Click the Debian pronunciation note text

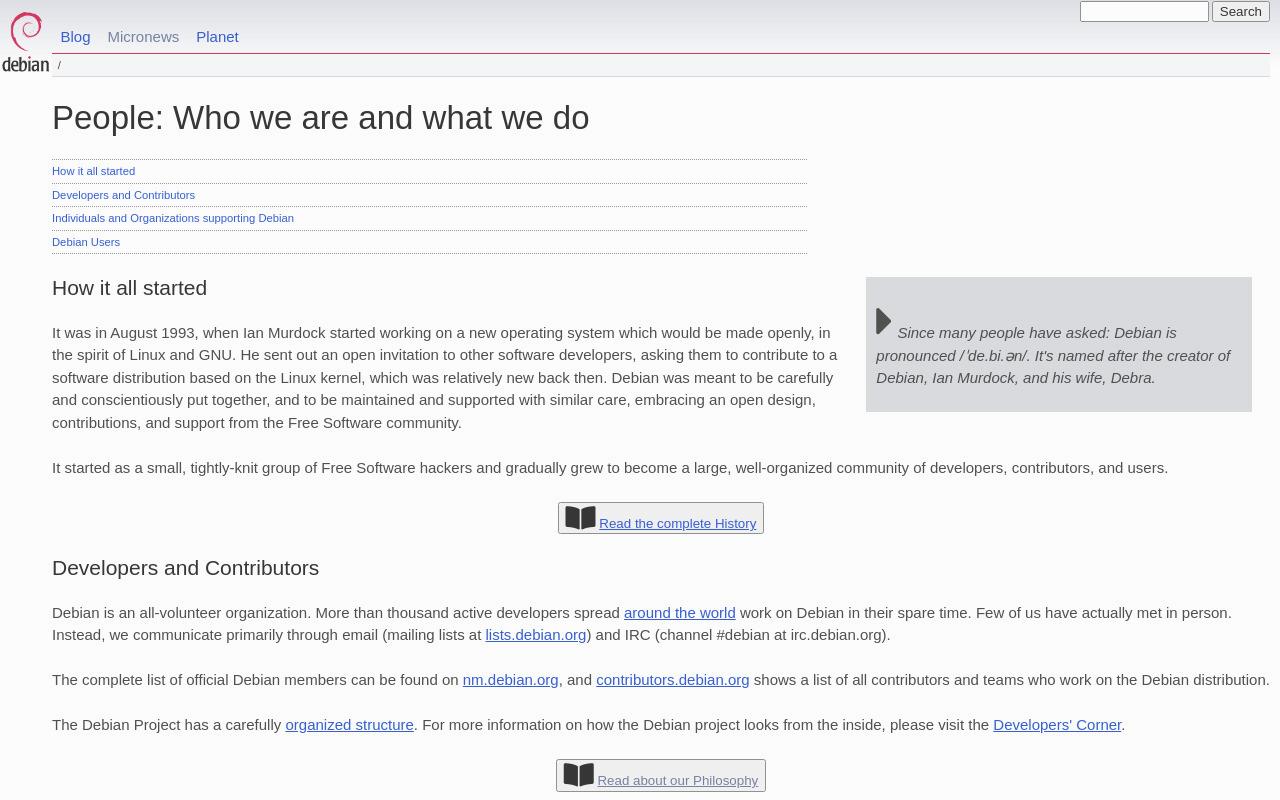(1053, 355)
